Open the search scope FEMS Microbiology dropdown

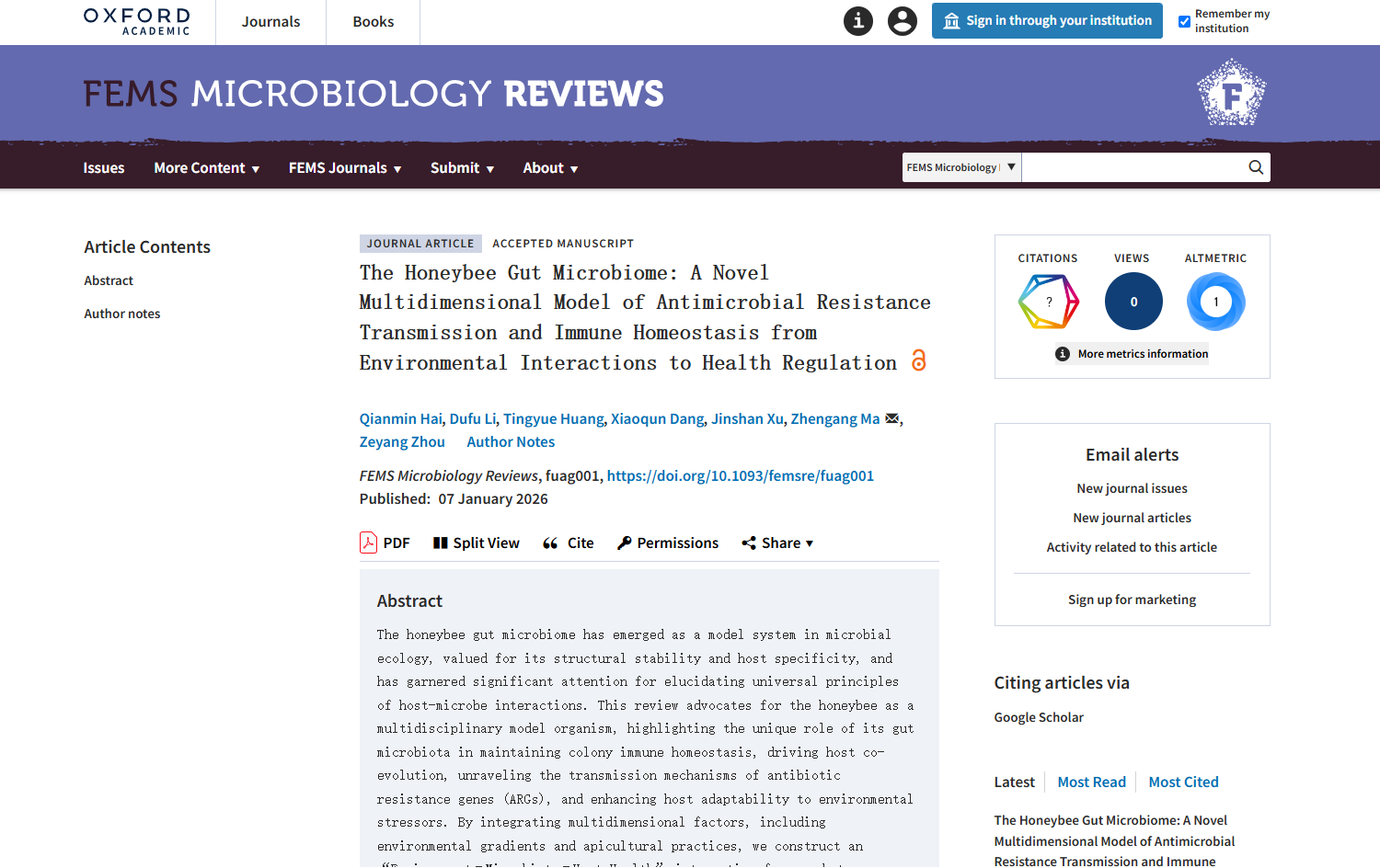(x=961, y=167)
